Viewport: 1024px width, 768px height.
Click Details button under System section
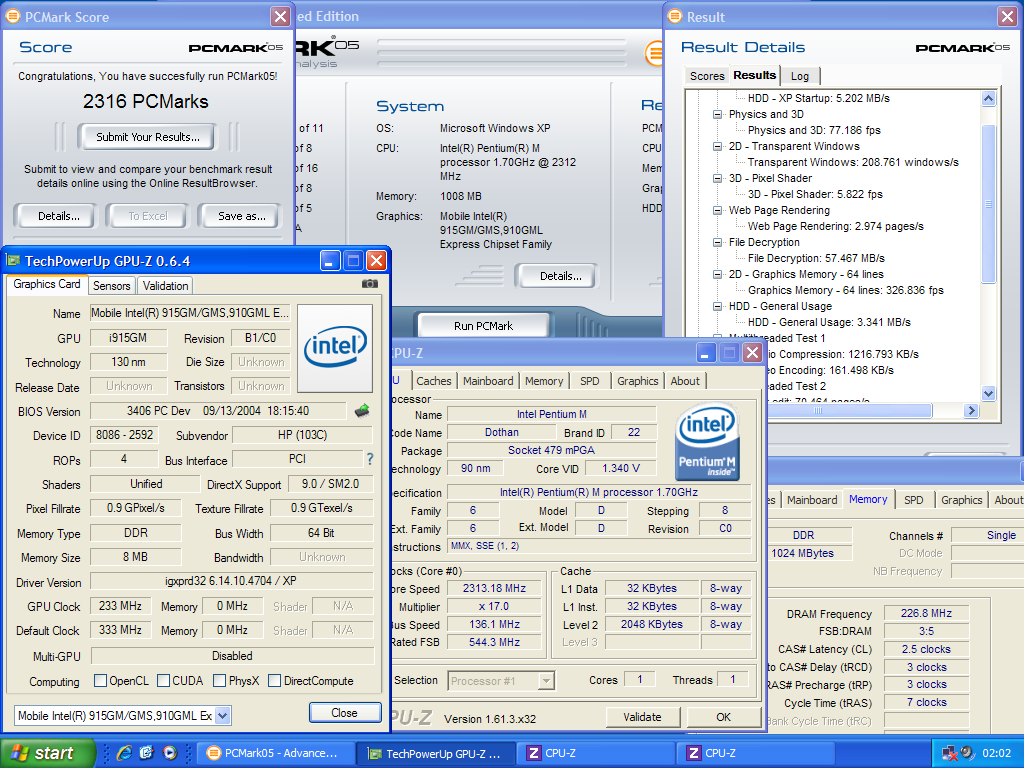pos(560,276)
